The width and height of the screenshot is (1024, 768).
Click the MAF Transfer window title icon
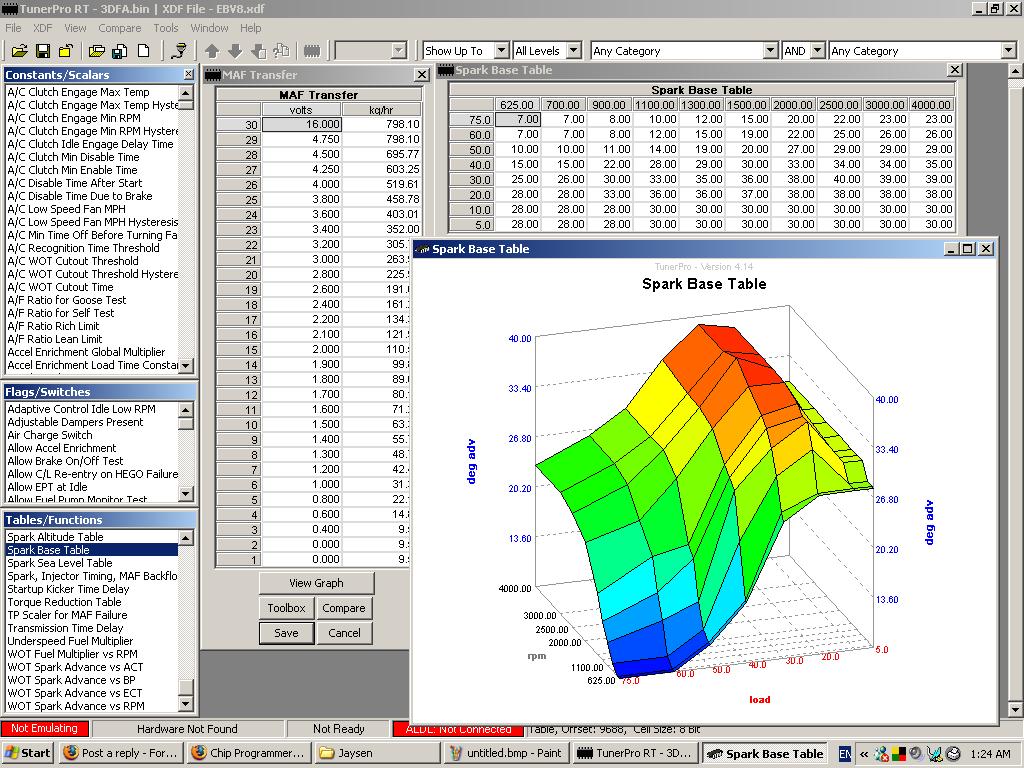(212, 75)
